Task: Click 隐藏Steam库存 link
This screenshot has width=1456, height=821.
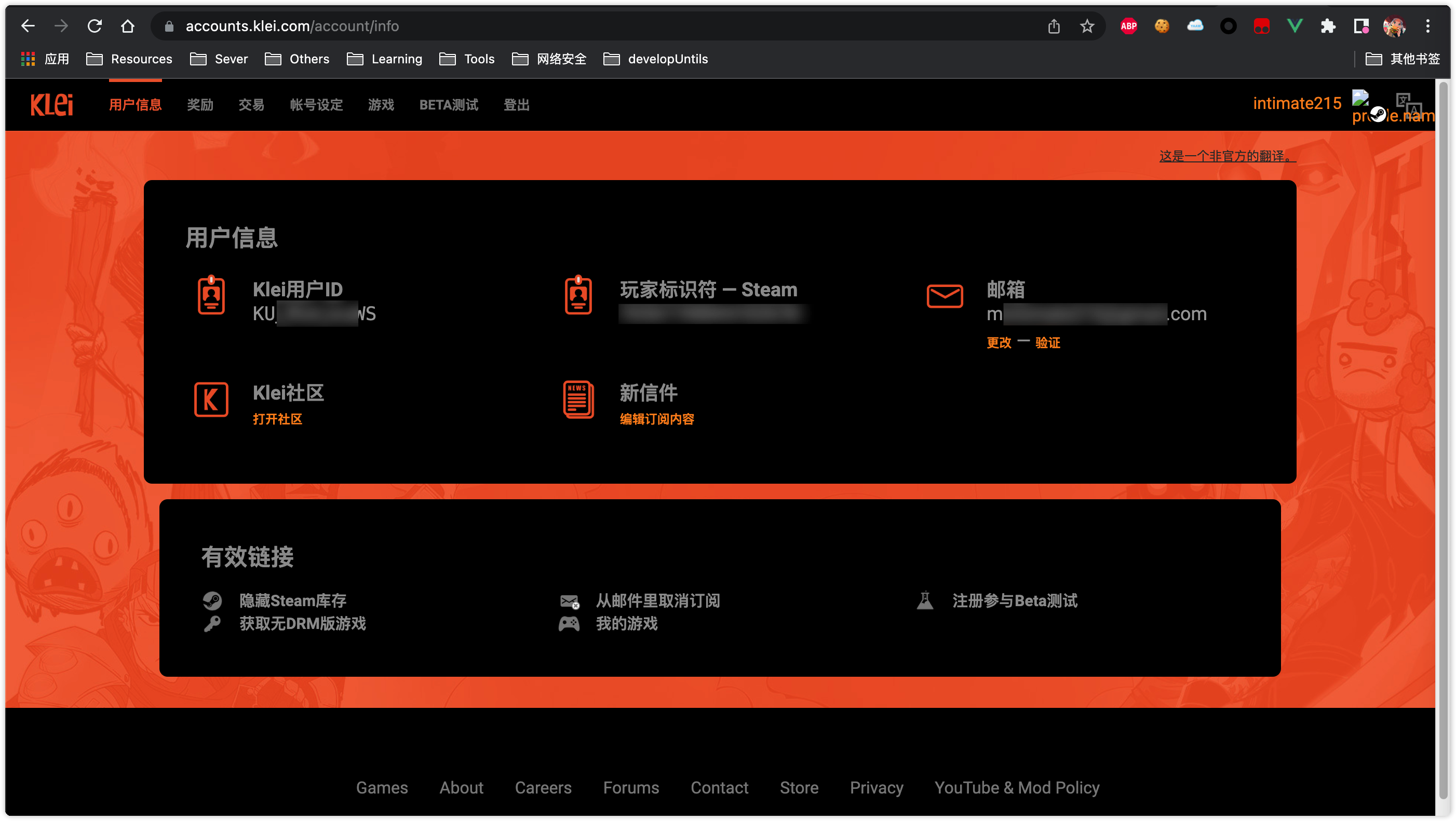Action: 292,600
